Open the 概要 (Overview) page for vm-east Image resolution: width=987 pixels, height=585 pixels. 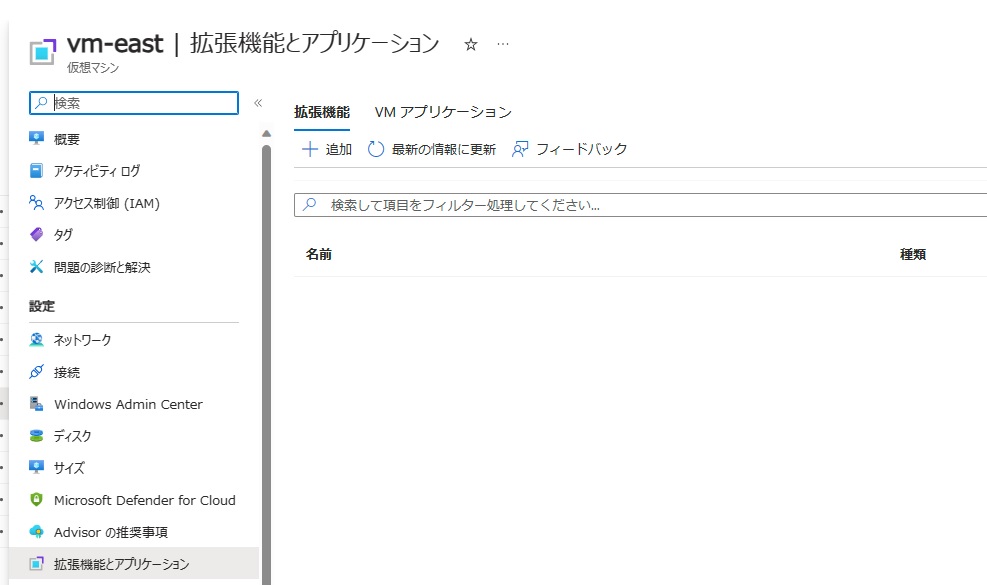[x=73, y=138]
